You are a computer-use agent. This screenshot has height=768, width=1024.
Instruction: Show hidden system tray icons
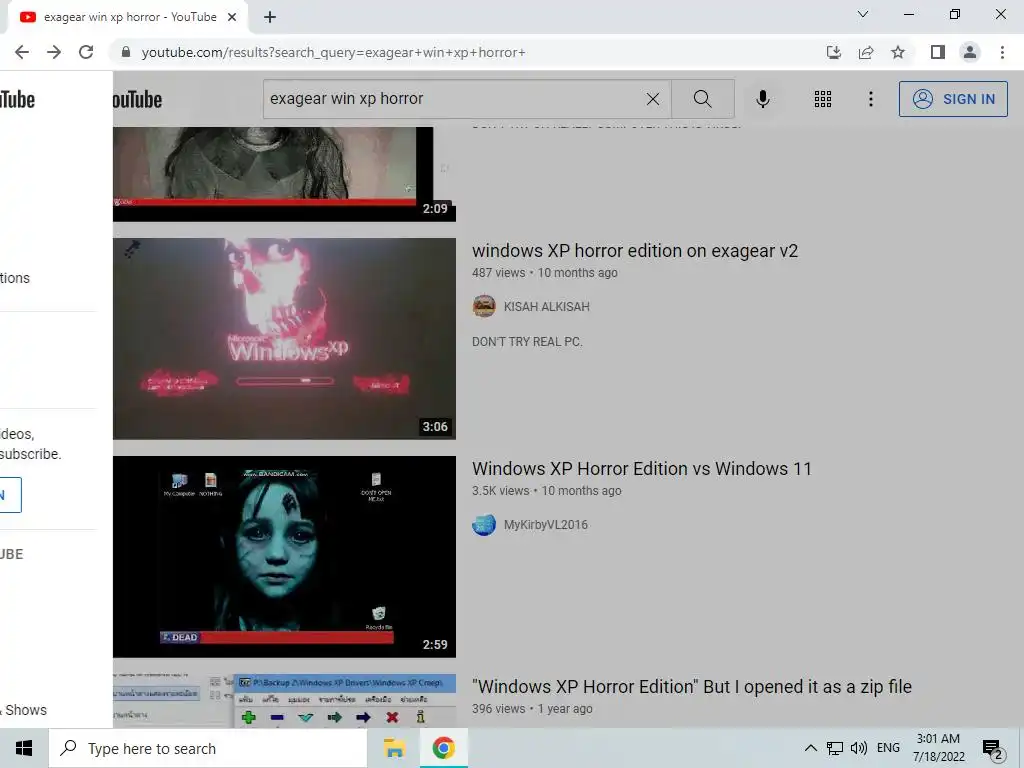(810, 748)
